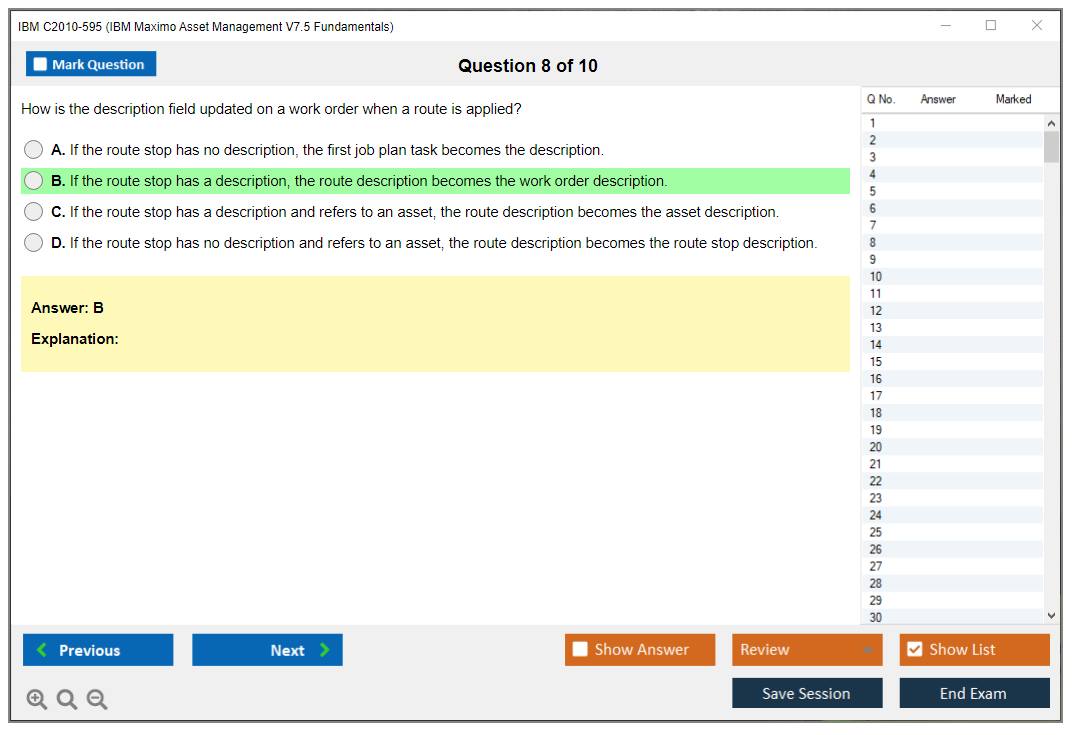The height and width of the screenshot is (735, 1075).
Task: Enable the Show Answer checkbox
Action: coord(581,650)
